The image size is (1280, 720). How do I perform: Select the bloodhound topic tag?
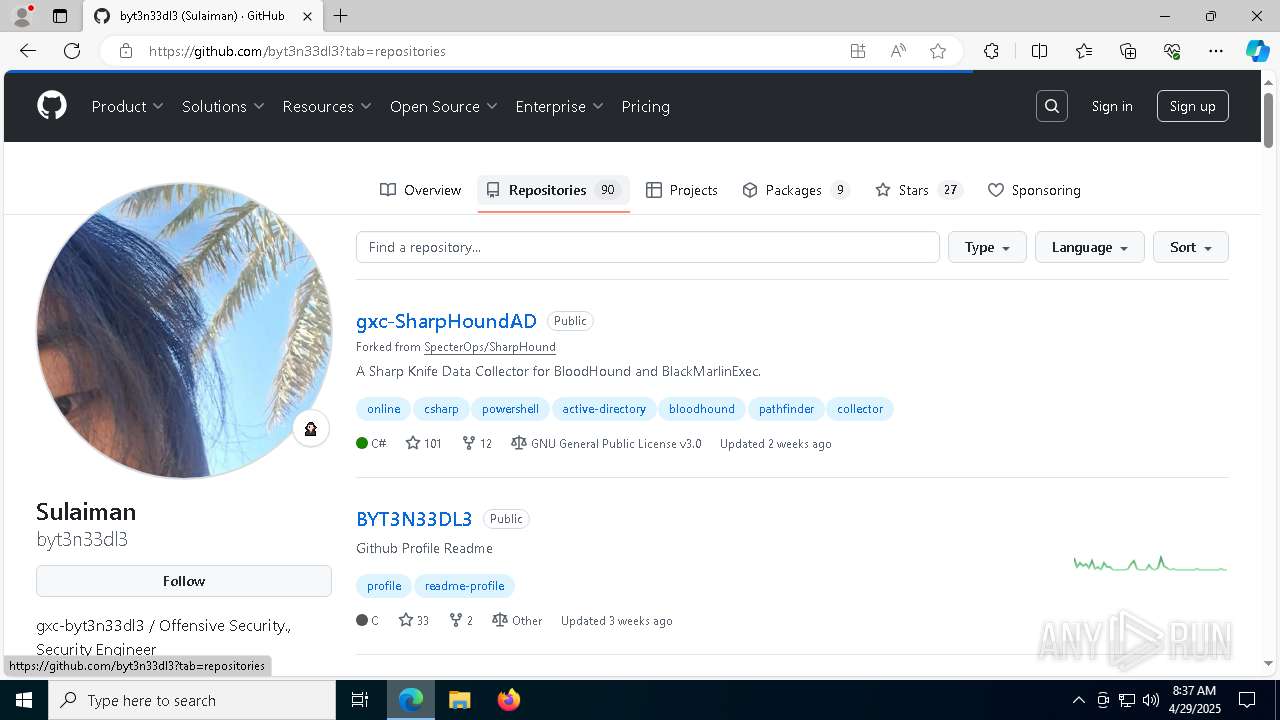[x=702, y=409]
